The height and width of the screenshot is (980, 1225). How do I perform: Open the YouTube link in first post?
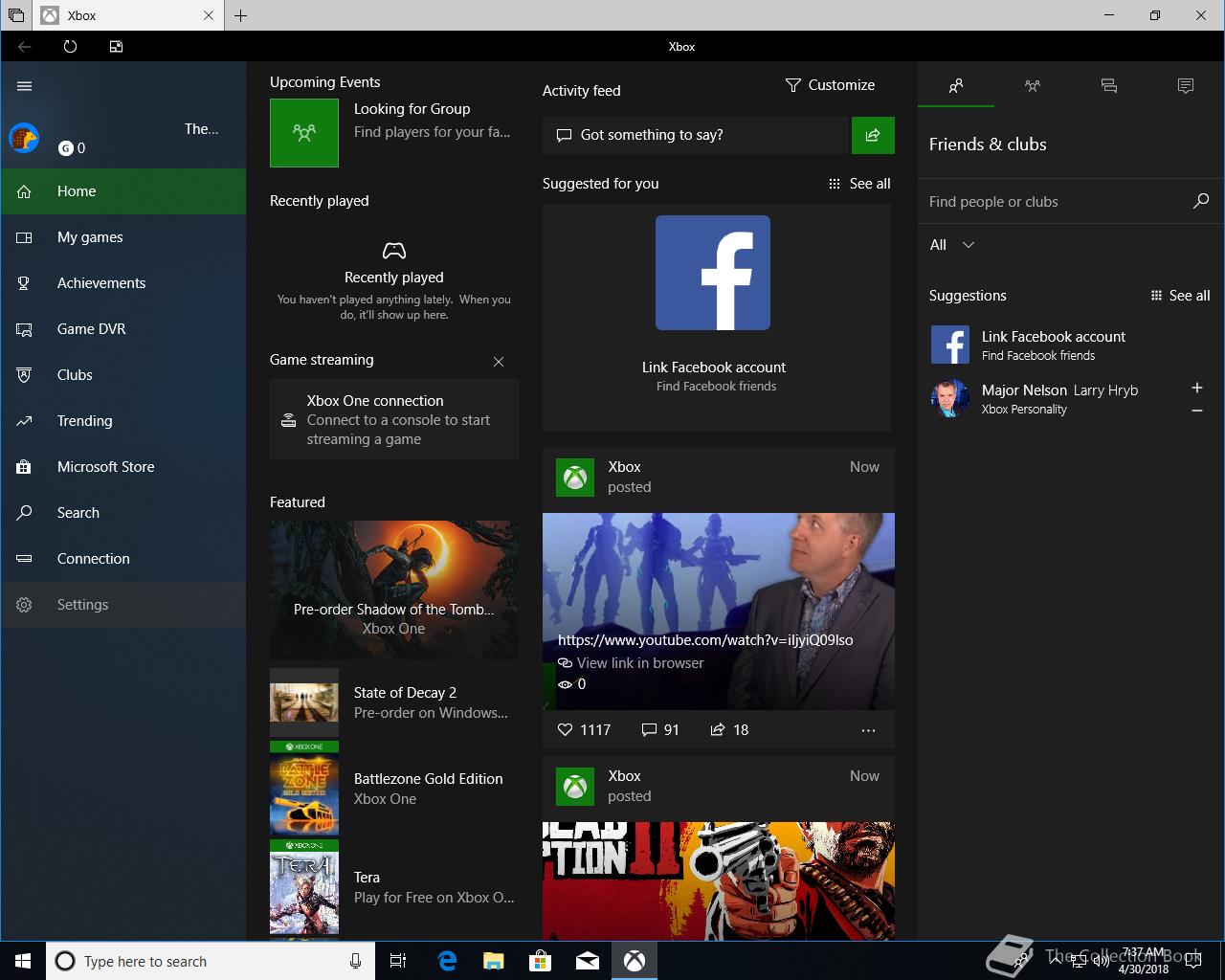tap(705, 640)
